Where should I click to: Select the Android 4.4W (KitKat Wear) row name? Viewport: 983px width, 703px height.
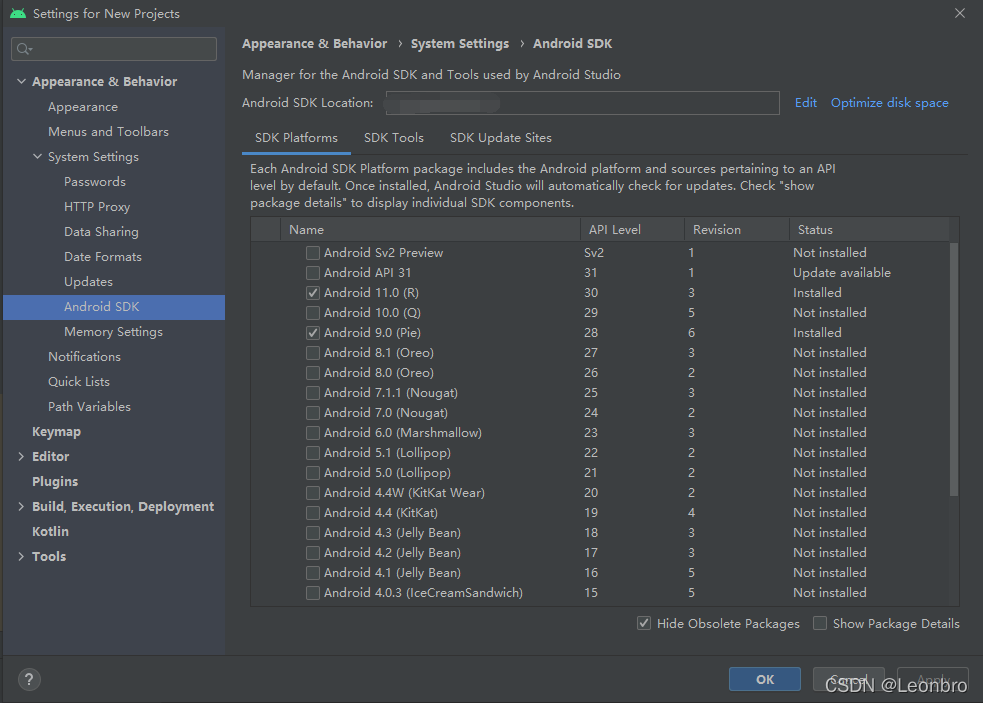point(404,493)
